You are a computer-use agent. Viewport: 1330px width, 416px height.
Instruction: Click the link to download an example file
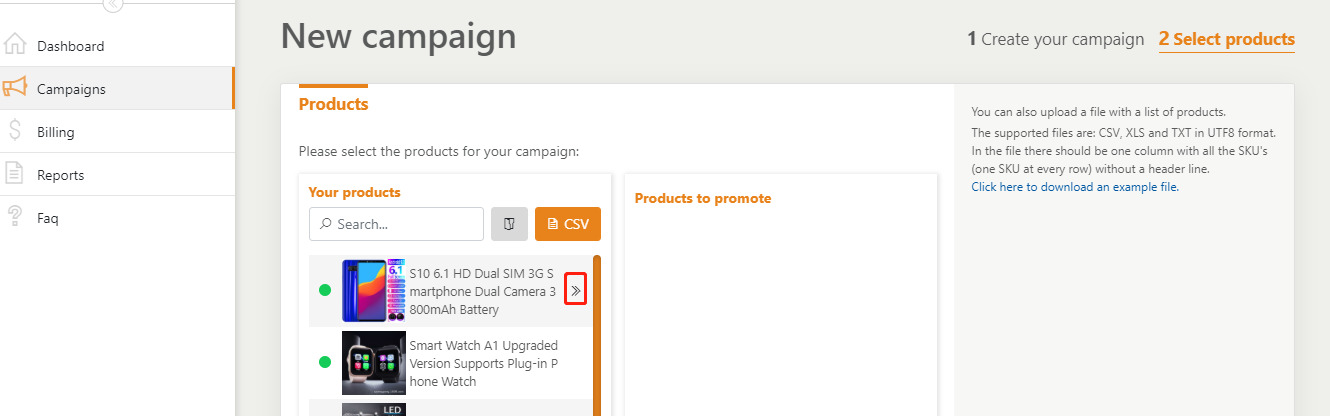(1075, 187)
